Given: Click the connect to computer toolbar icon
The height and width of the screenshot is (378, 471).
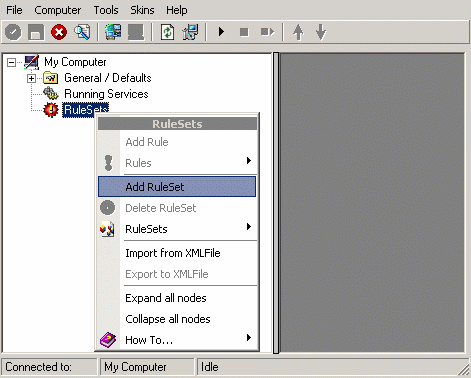Looking at the screenshot, I should click(113, 32).
